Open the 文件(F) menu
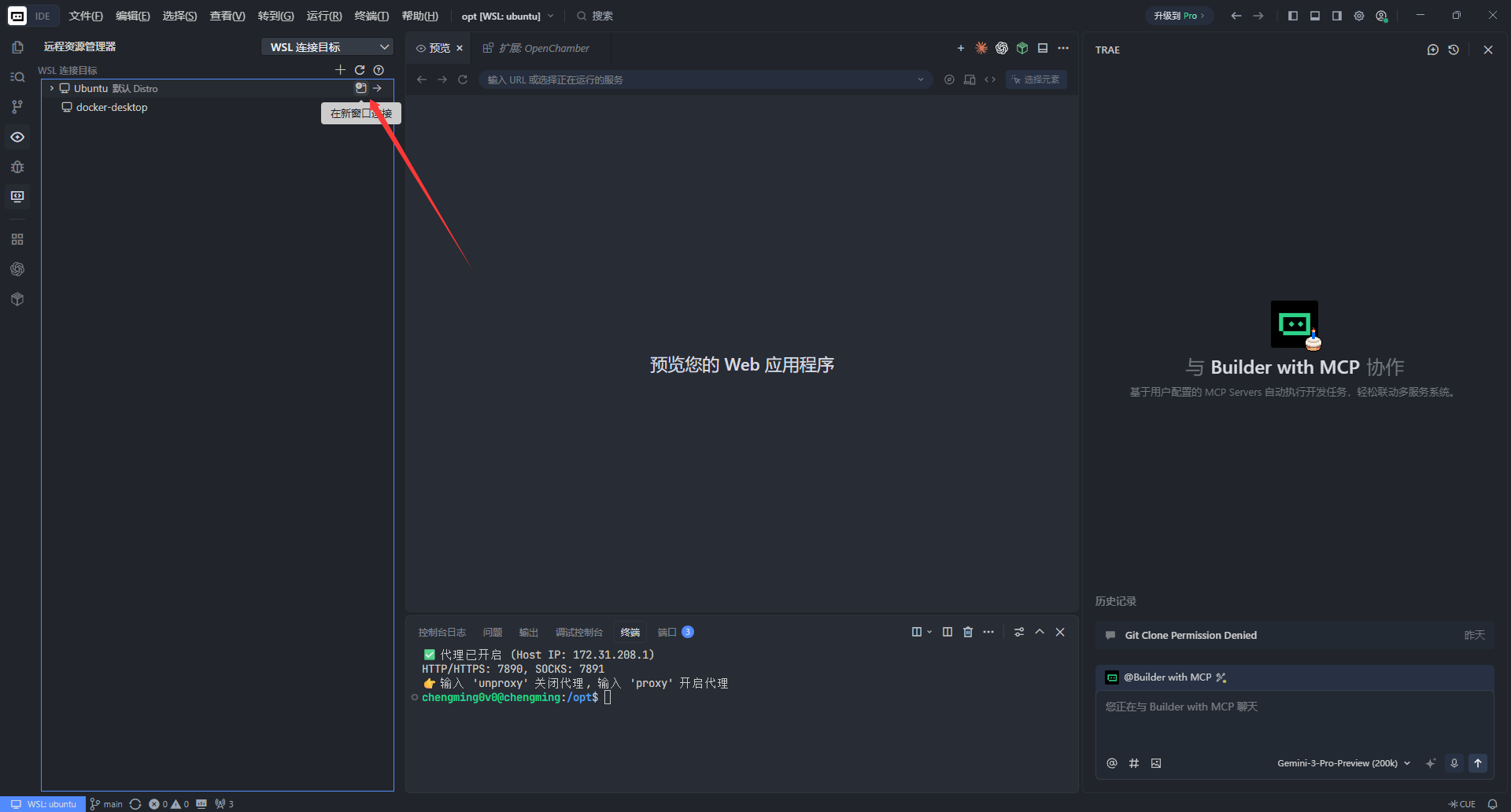 point(86,16)
